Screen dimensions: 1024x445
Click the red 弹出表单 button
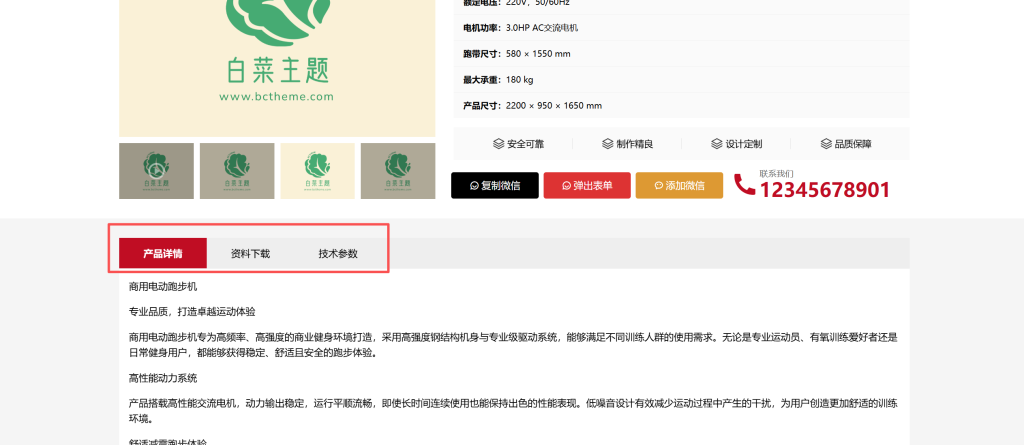[x=587, y=186]
